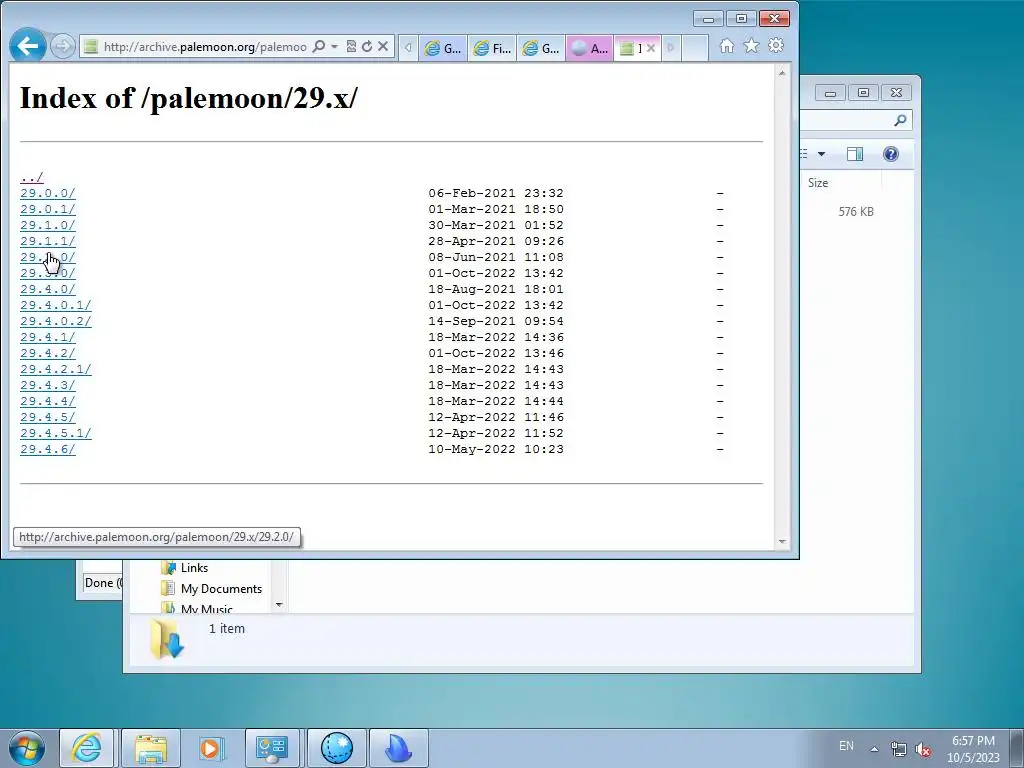Open the 29.1.0/ directory link

click(x=48, y=225)
